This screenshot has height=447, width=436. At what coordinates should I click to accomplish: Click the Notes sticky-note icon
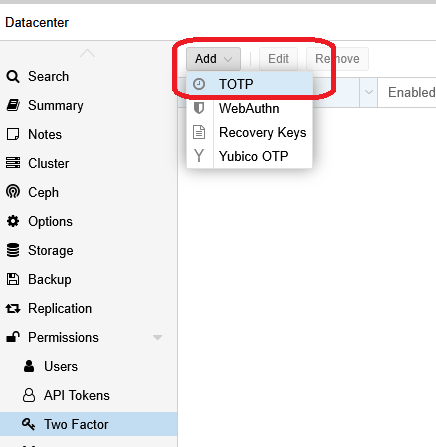[13, 134]
